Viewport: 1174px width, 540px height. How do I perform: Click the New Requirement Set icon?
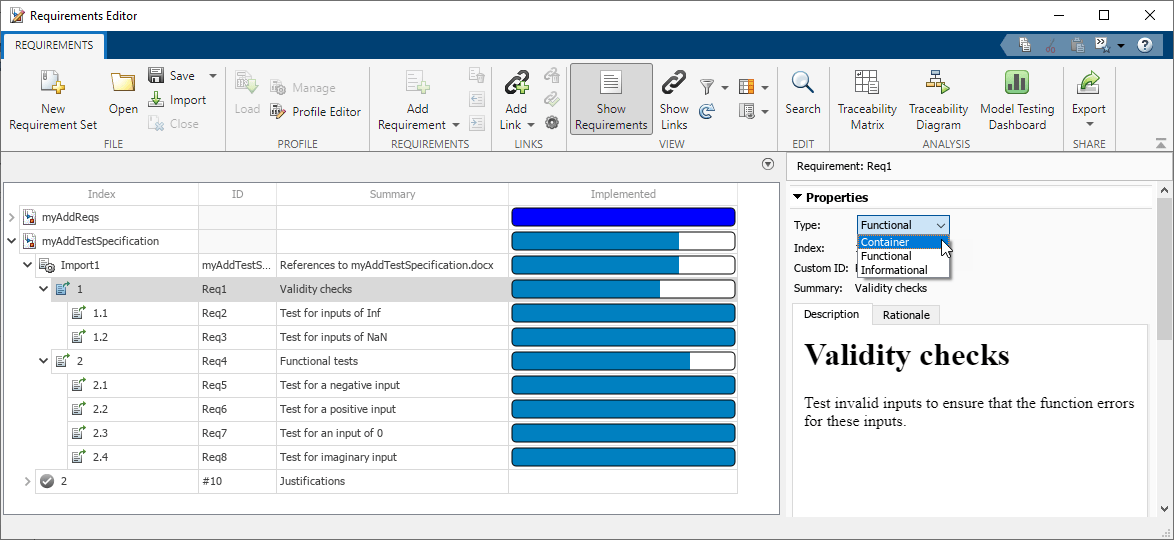[53, 84]
